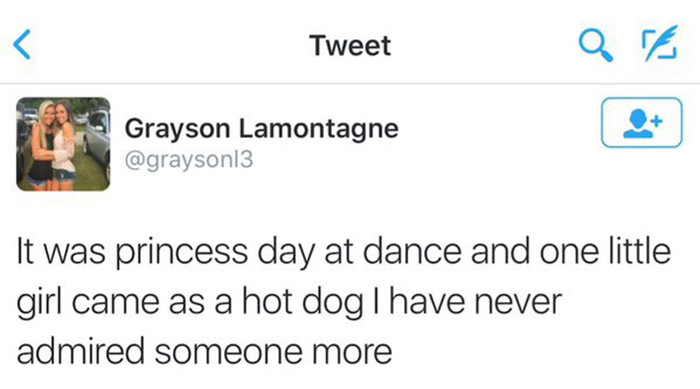Click the @graysonl3 handle
Image resolution: width=700 pixels, height=389 pixels.
pyautogui.click(x=189, y=159)
